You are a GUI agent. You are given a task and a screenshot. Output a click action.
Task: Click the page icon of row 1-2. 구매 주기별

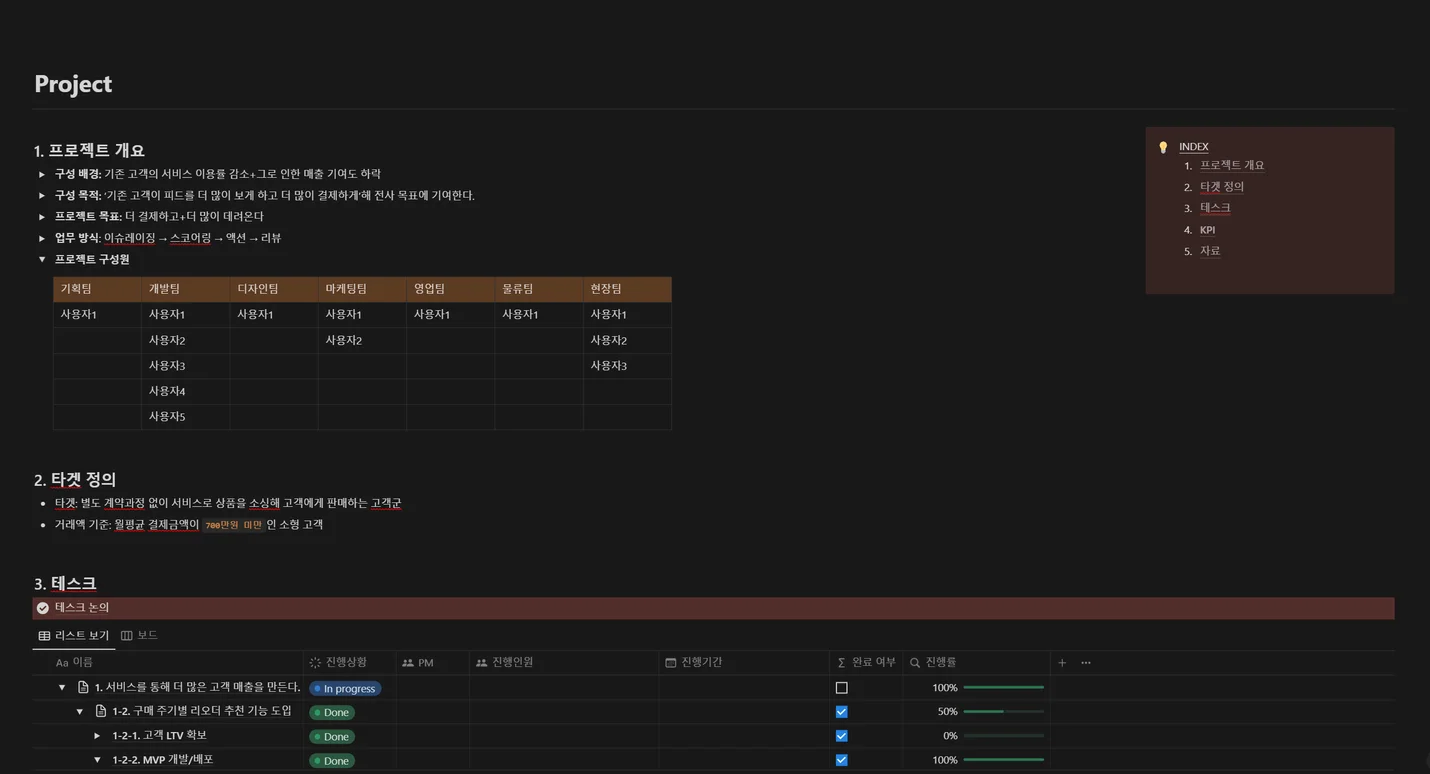coord(101,711)
